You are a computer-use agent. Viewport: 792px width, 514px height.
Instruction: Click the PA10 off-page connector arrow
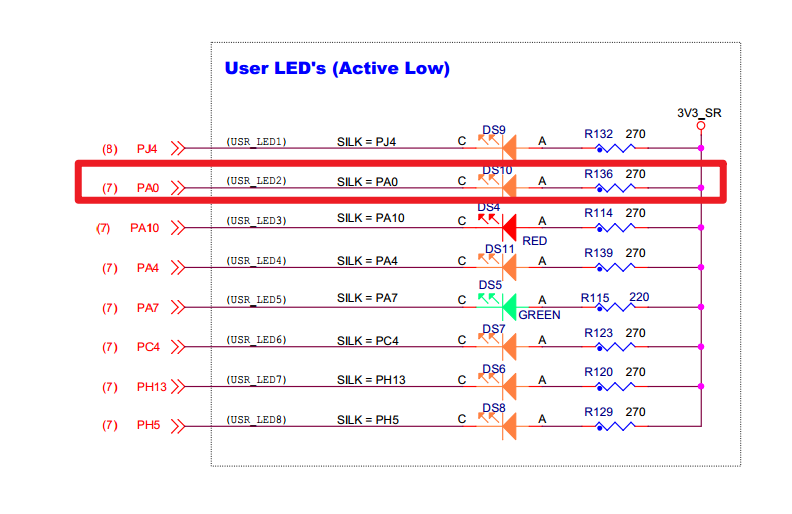(178, 228)
